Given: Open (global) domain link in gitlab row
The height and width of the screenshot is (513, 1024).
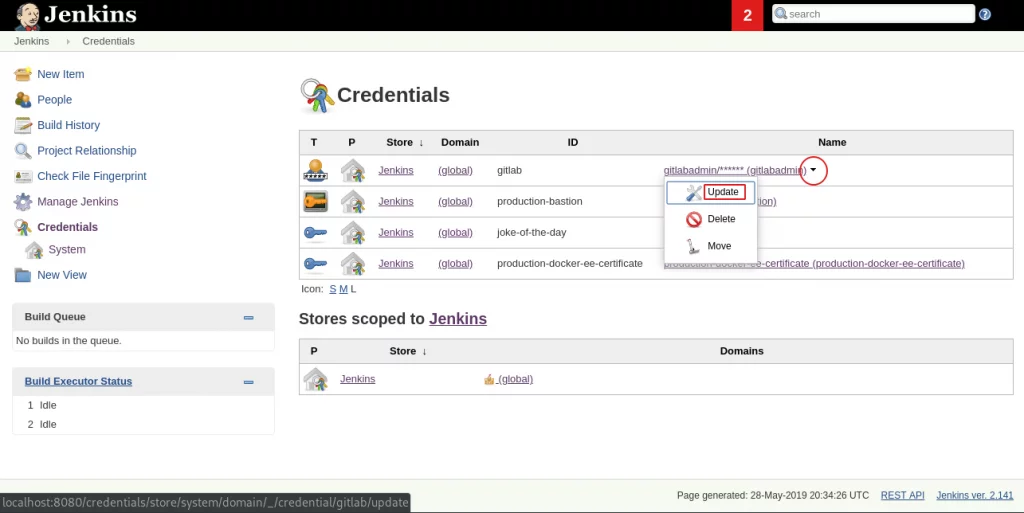Looking at the screenshot, I should pyautogui.click(x=455, y=170).
